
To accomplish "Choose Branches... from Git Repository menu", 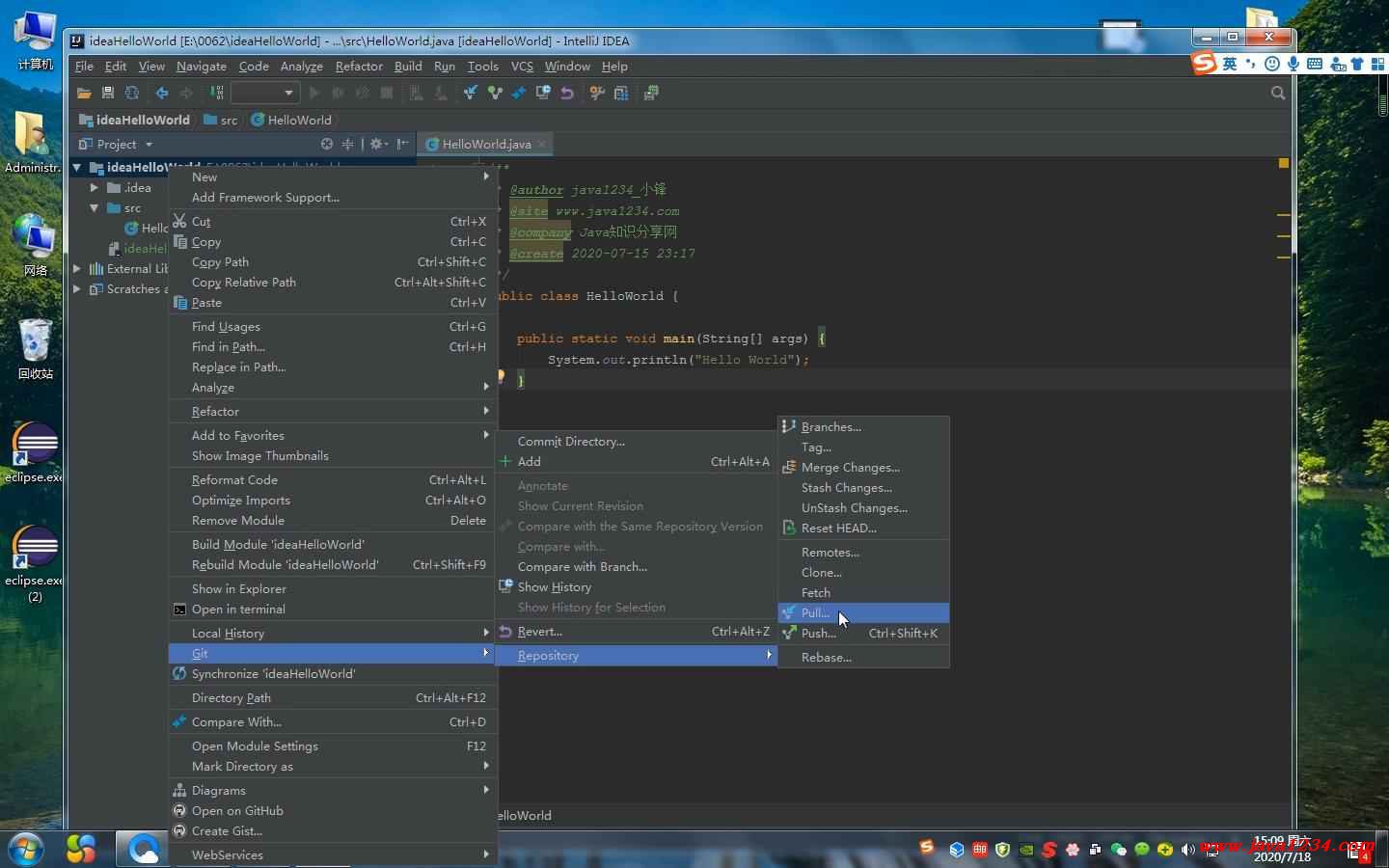I will pos(863,426).
